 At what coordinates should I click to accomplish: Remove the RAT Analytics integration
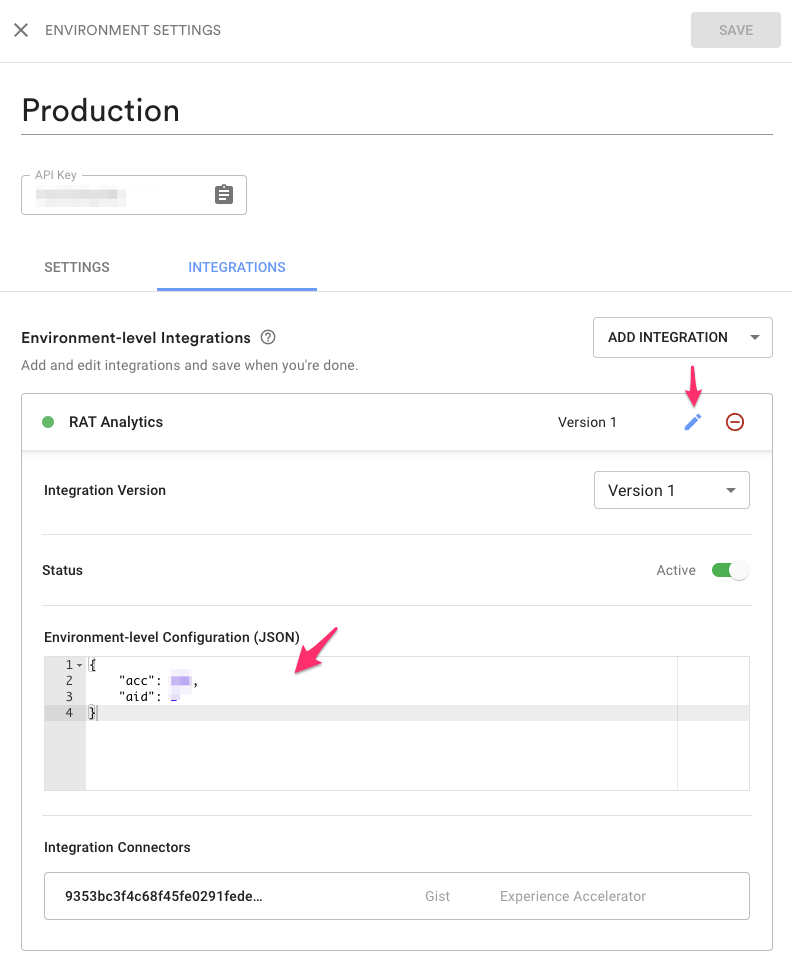(x=735, y=422)
